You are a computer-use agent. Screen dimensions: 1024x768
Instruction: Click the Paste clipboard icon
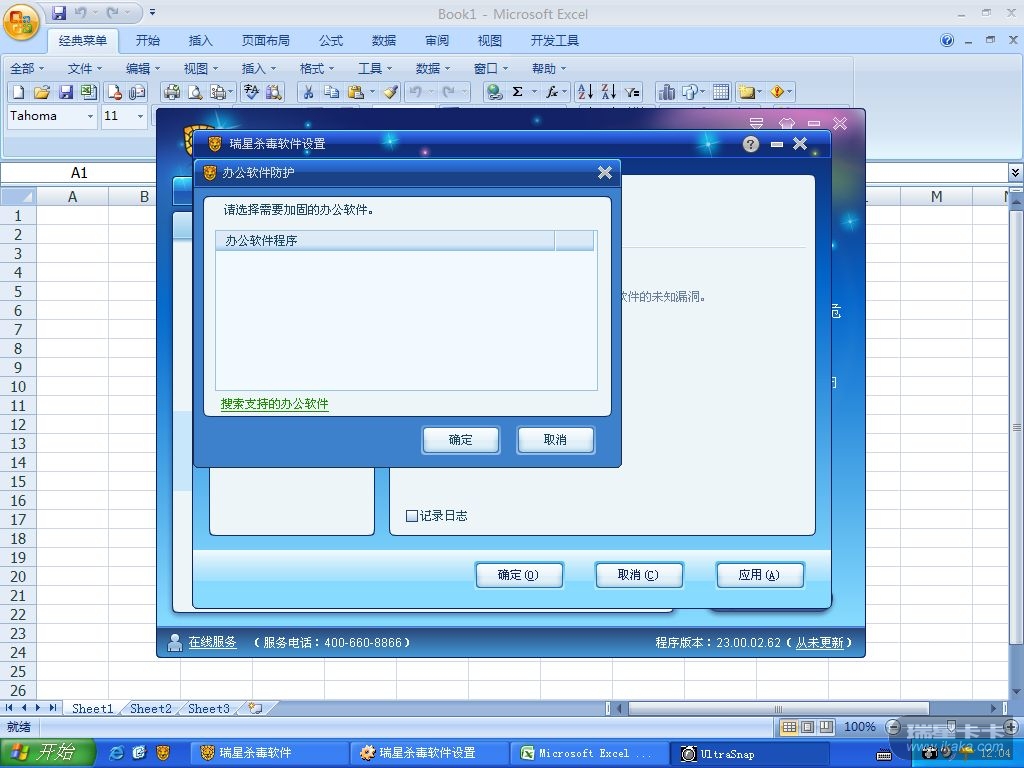pos(355,92)
